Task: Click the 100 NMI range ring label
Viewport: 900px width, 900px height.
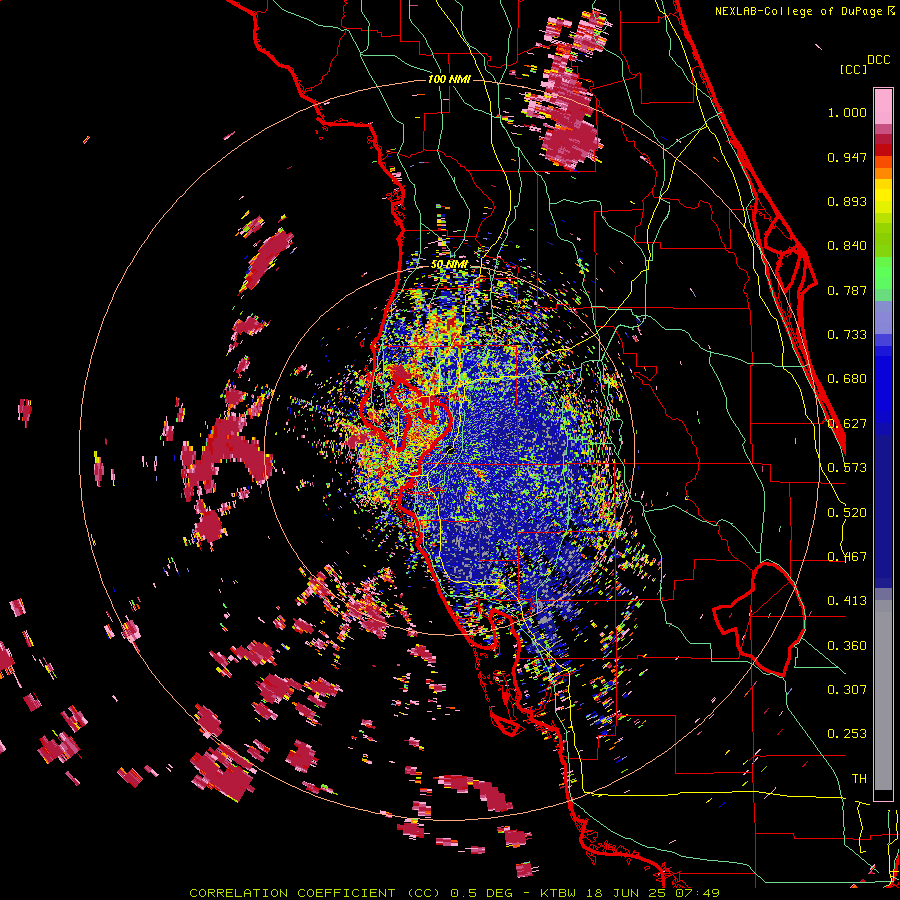Action: [x=449, y=79]
